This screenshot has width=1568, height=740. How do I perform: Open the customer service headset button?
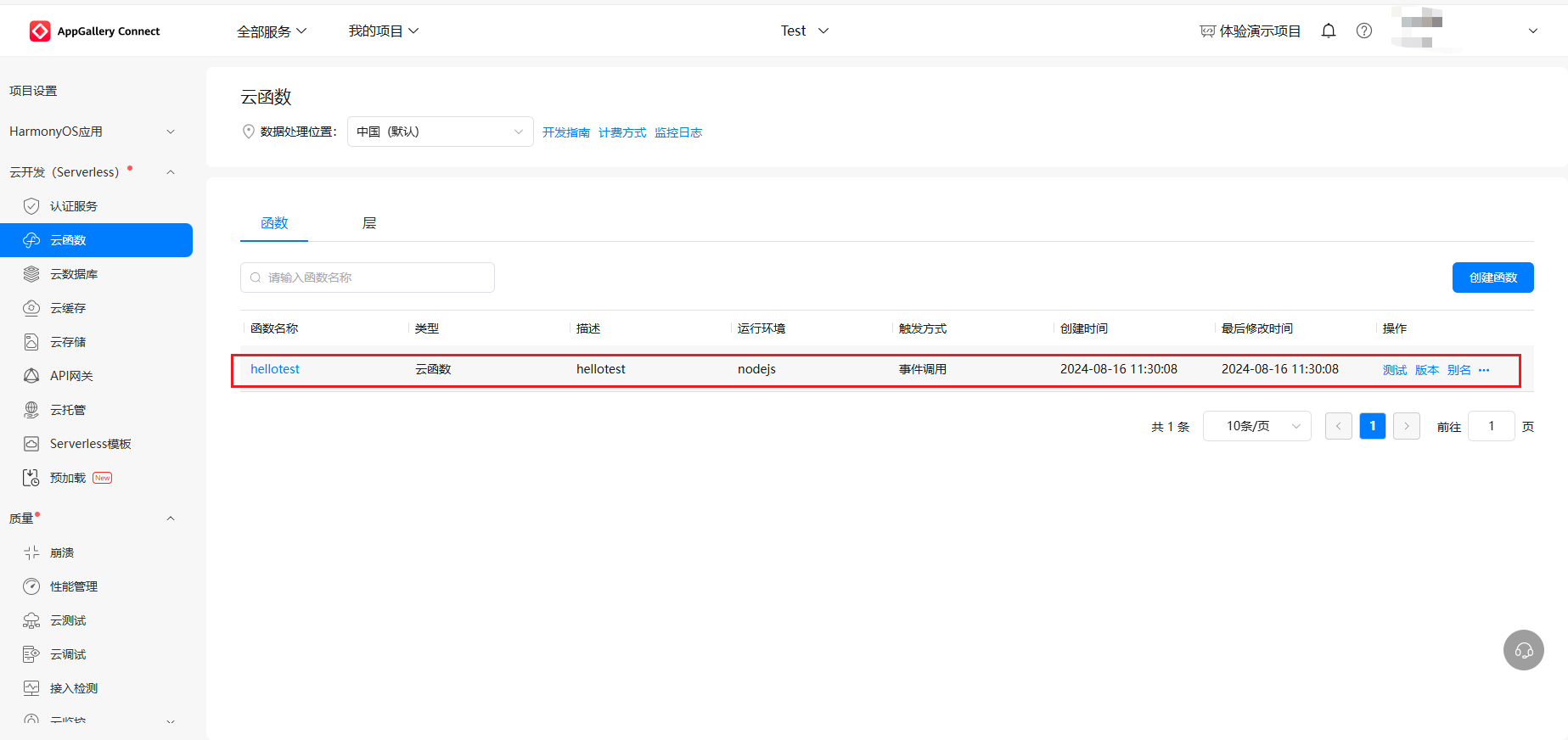pos(1524,650)
